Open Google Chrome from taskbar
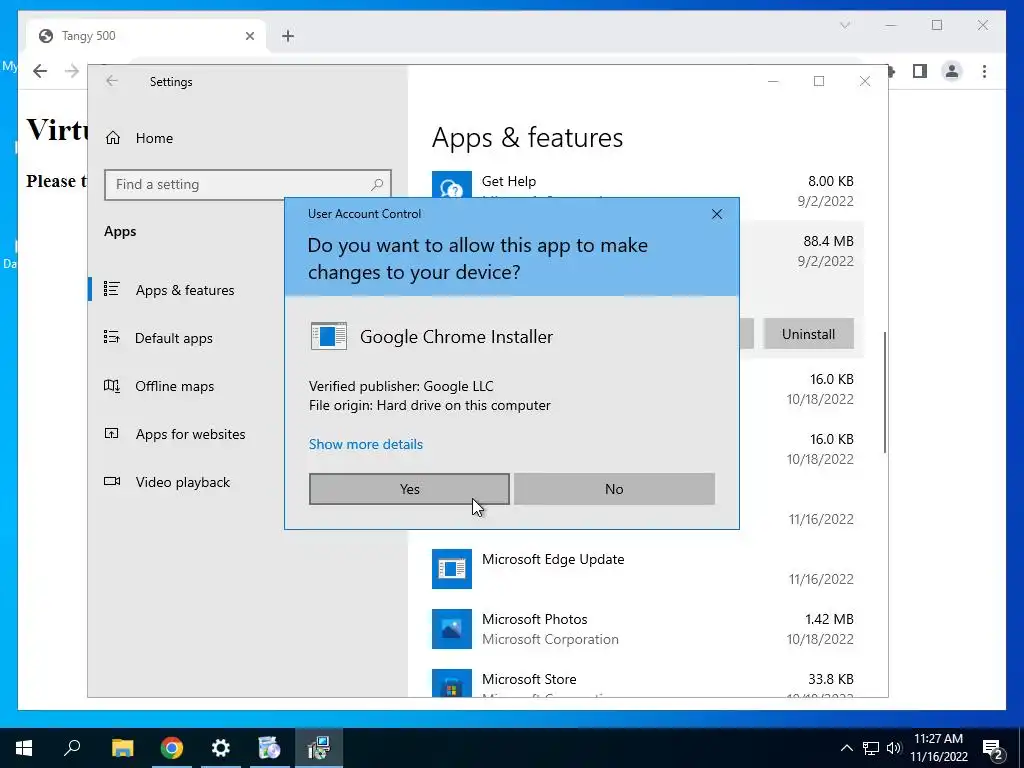 tap(172, 748)
